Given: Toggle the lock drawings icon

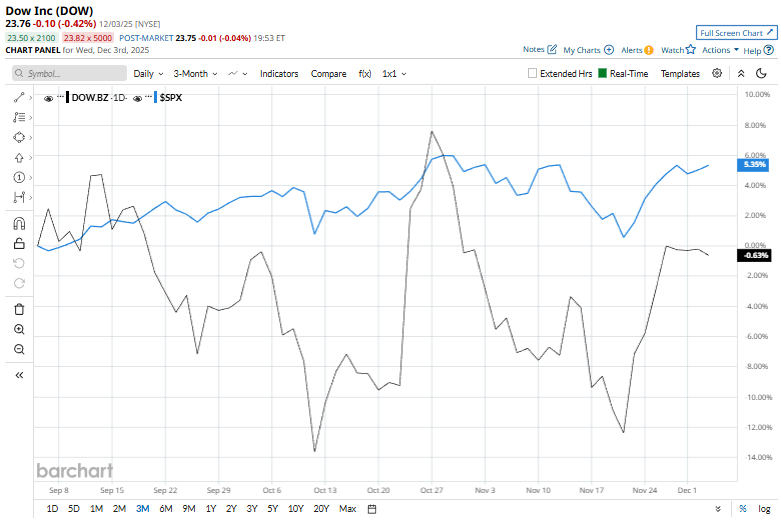Looking at the screenshot, I should click(19, 244).
